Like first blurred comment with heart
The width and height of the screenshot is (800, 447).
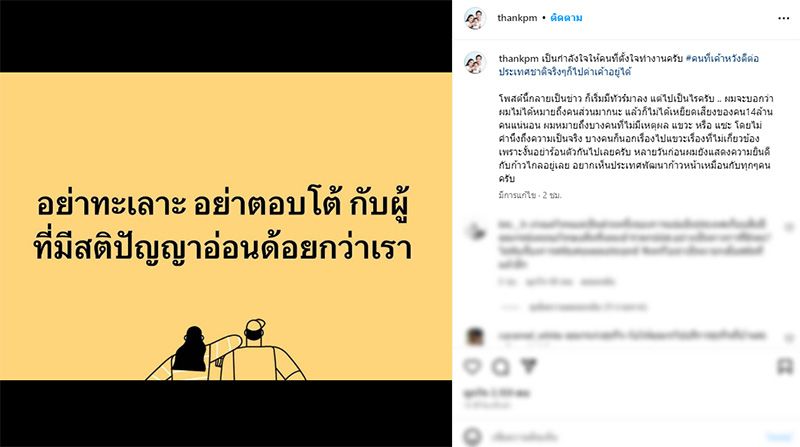789,227
